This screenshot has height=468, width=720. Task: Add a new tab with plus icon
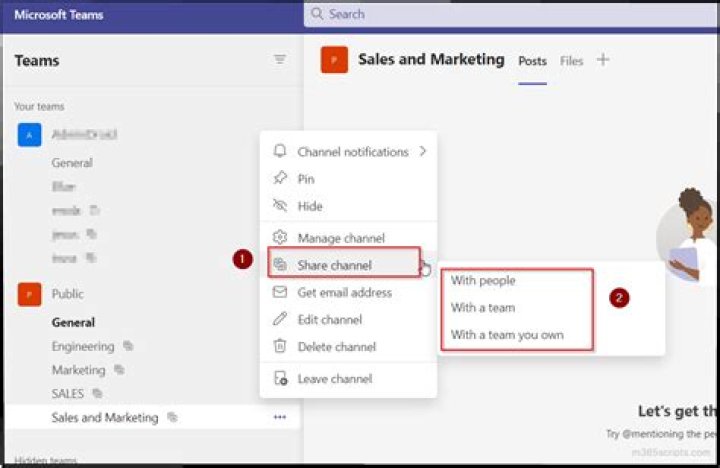click(603, 60)
